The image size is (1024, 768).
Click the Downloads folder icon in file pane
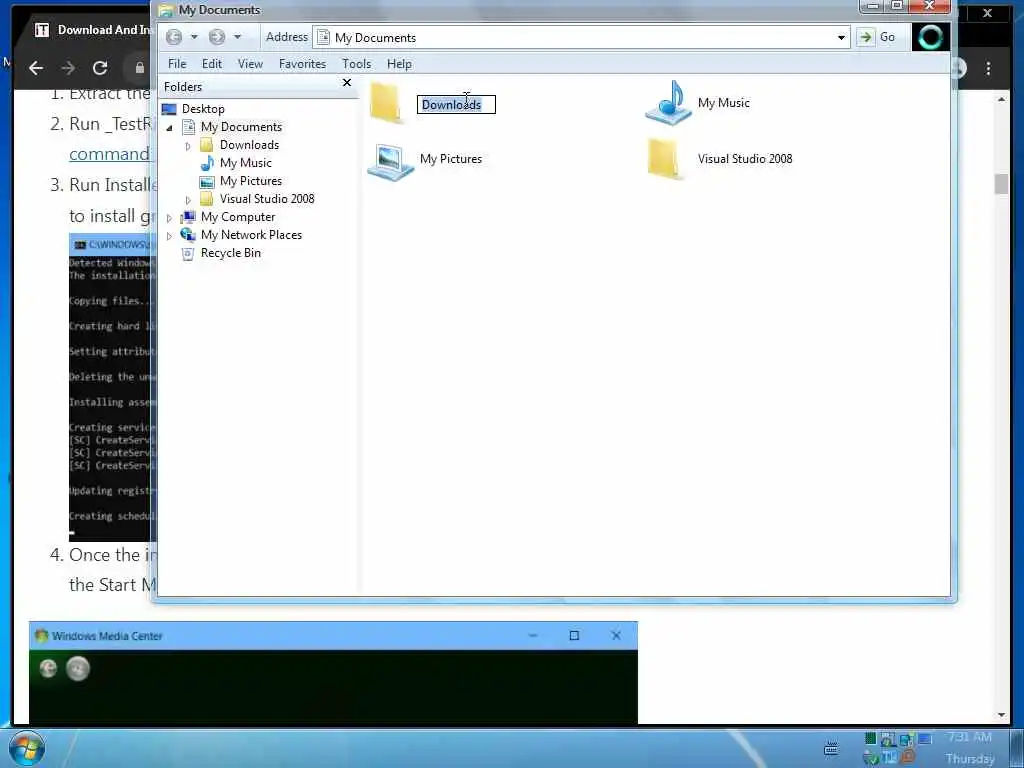pyautogui.click(x=387, y=103)
